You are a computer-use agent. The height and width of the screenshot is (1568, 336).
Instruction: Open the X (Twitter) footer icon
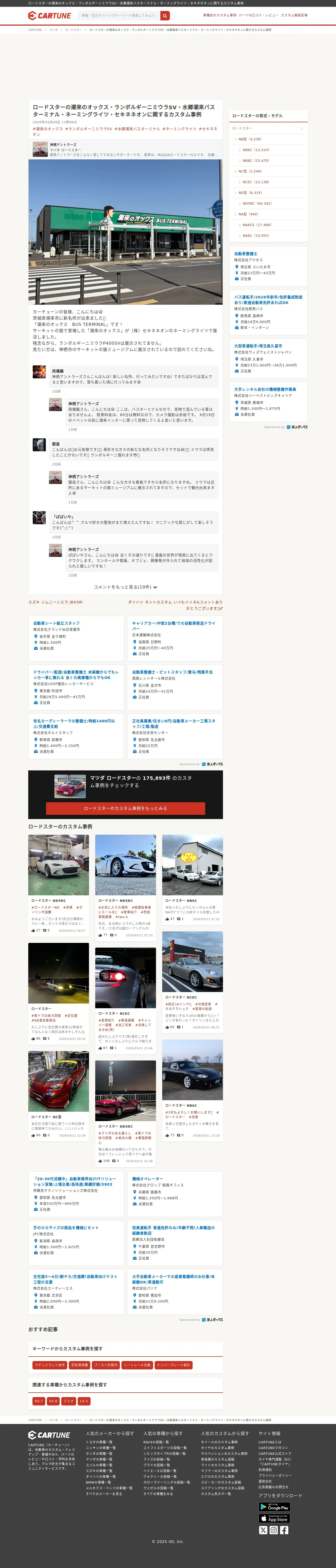coord(264,1530)
